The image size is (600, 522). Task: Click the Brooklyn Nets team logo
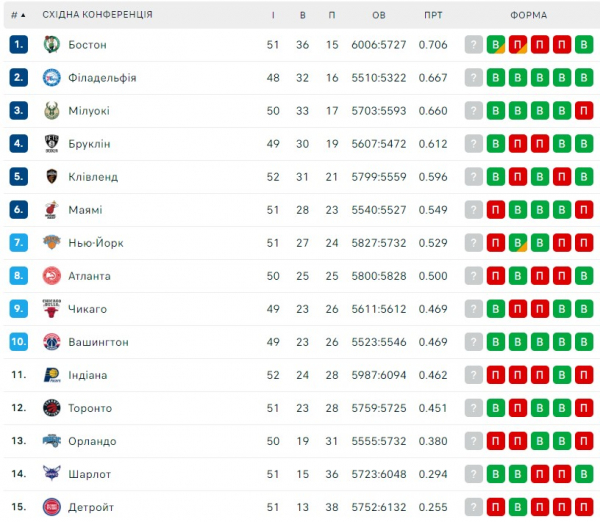click(52, 144)
